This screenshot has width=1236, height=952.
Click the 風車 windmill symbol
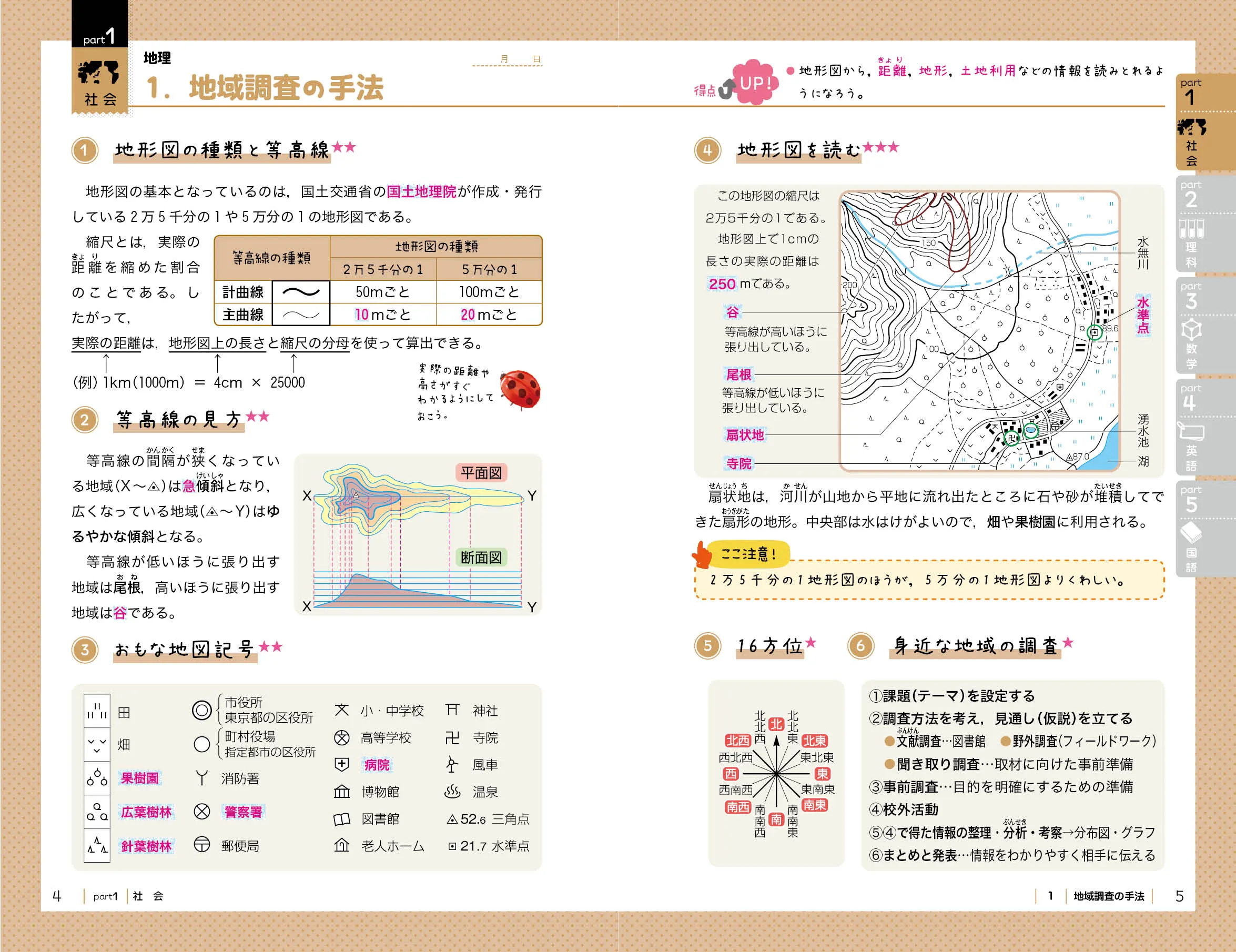(452, 764)
